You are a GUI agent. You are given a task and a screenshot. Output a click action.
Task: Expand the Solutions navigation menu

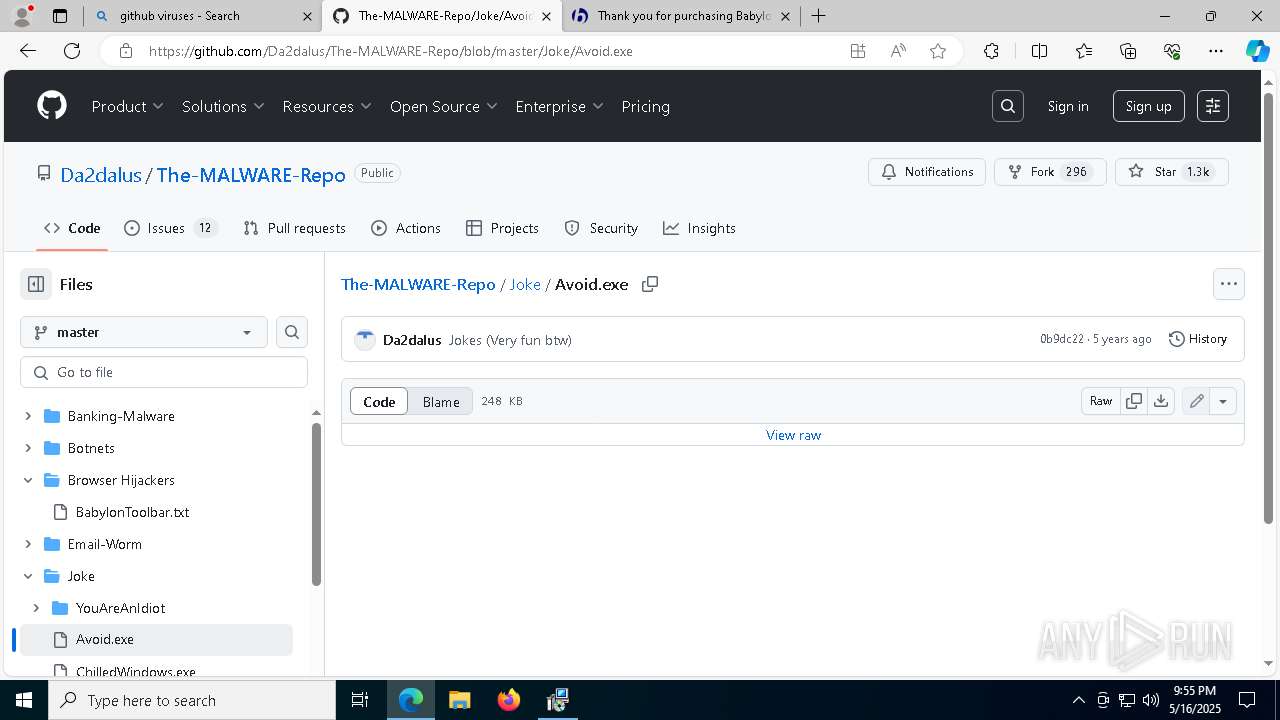[x=223, y=106]
